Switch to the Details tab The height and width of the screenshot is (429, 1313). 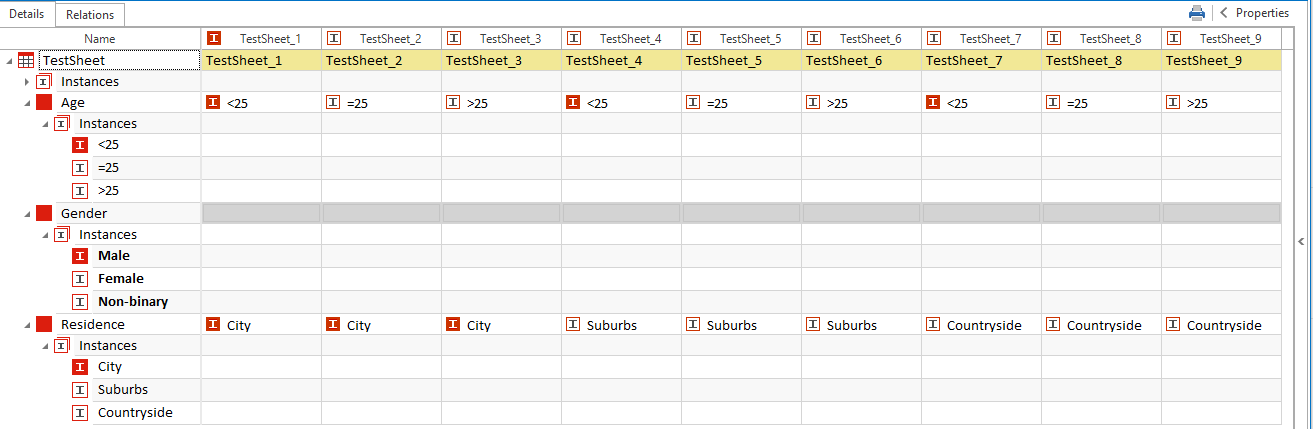(26, 14)
